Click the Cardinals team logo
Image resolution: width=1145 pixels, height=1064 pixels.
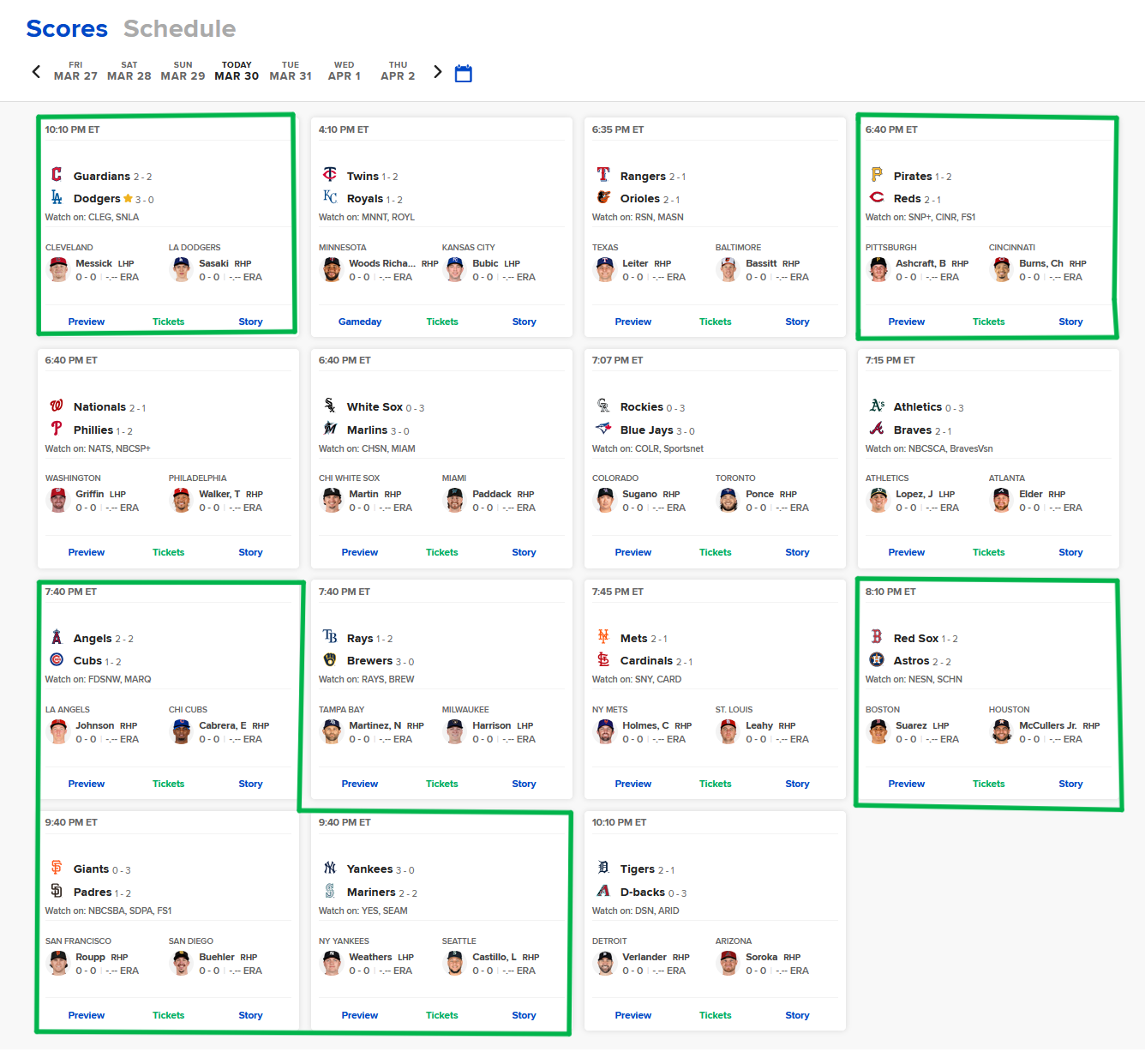click(x=603, y=659)
